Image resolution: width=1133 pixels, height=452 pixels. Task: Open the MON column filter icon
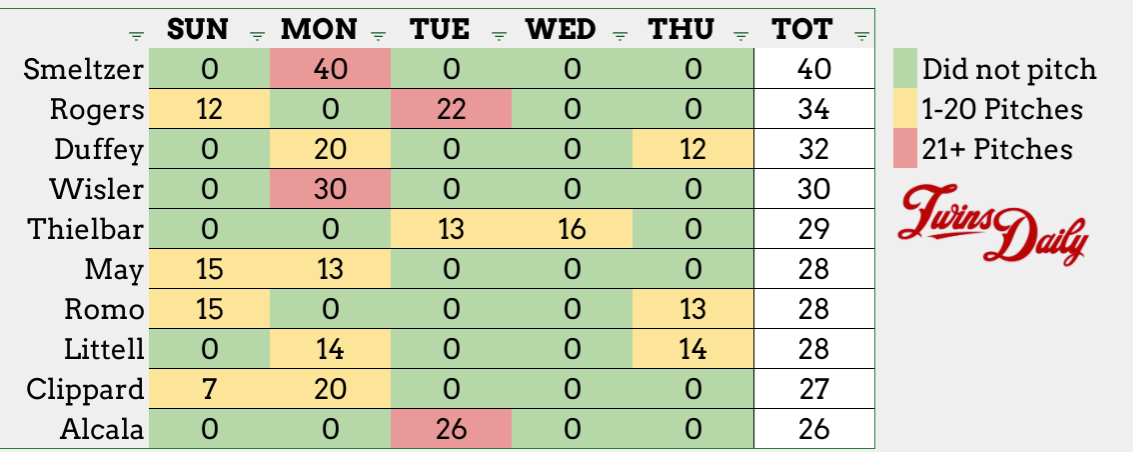click(x=378, y=36)
